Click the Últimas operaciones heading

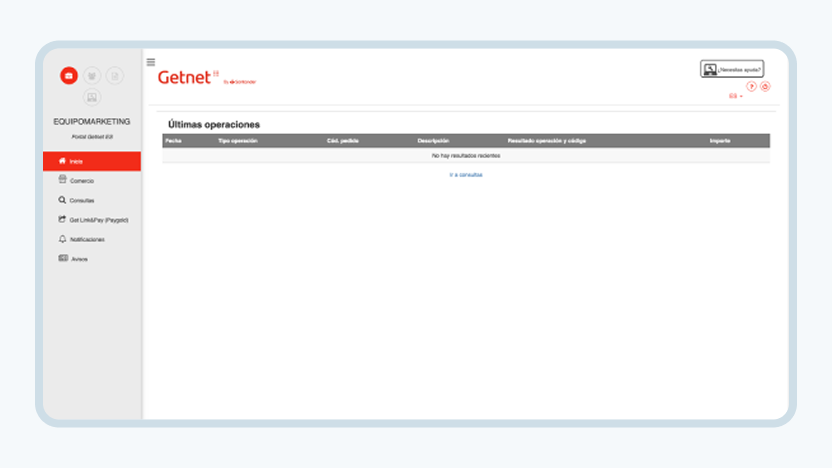[x=214, y=125]
